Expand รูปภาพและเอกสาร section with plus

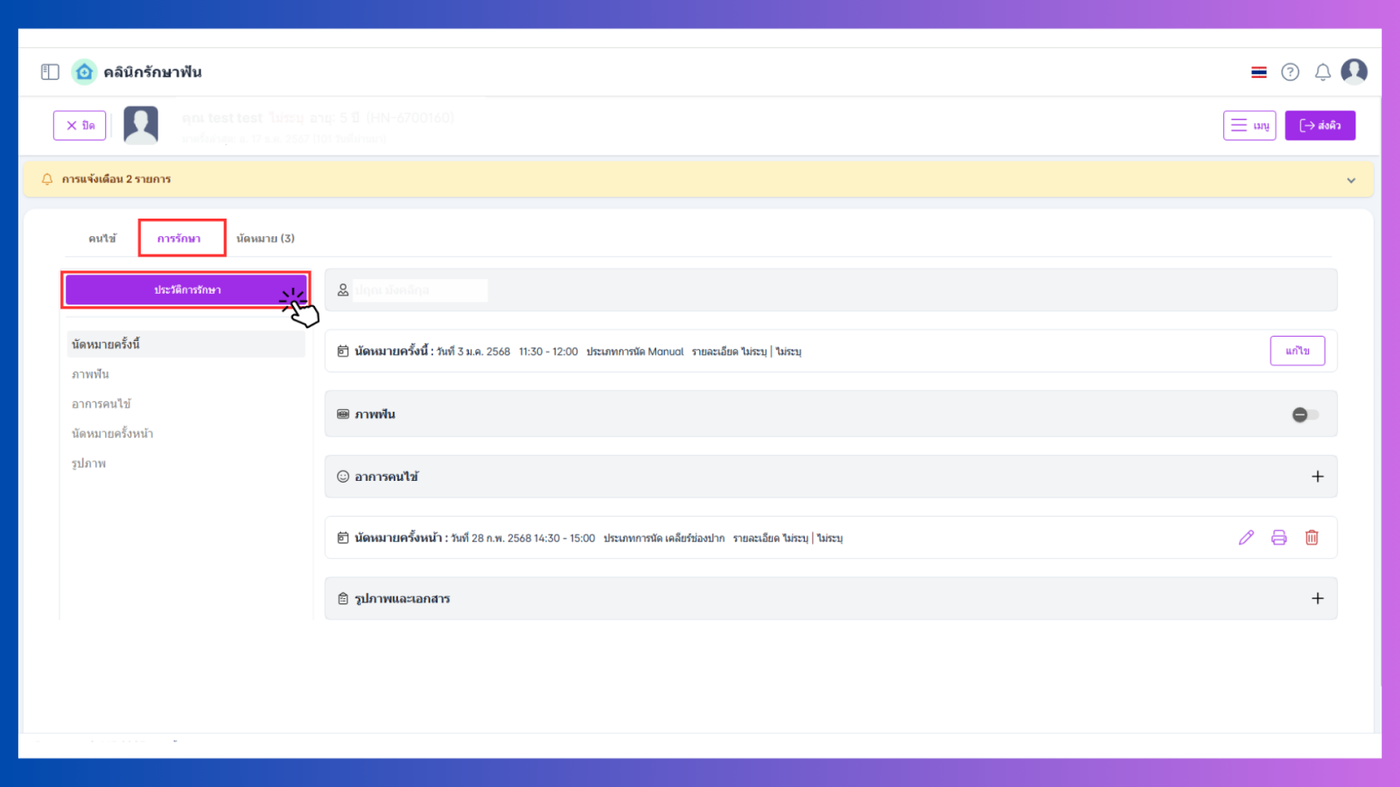1317,599
